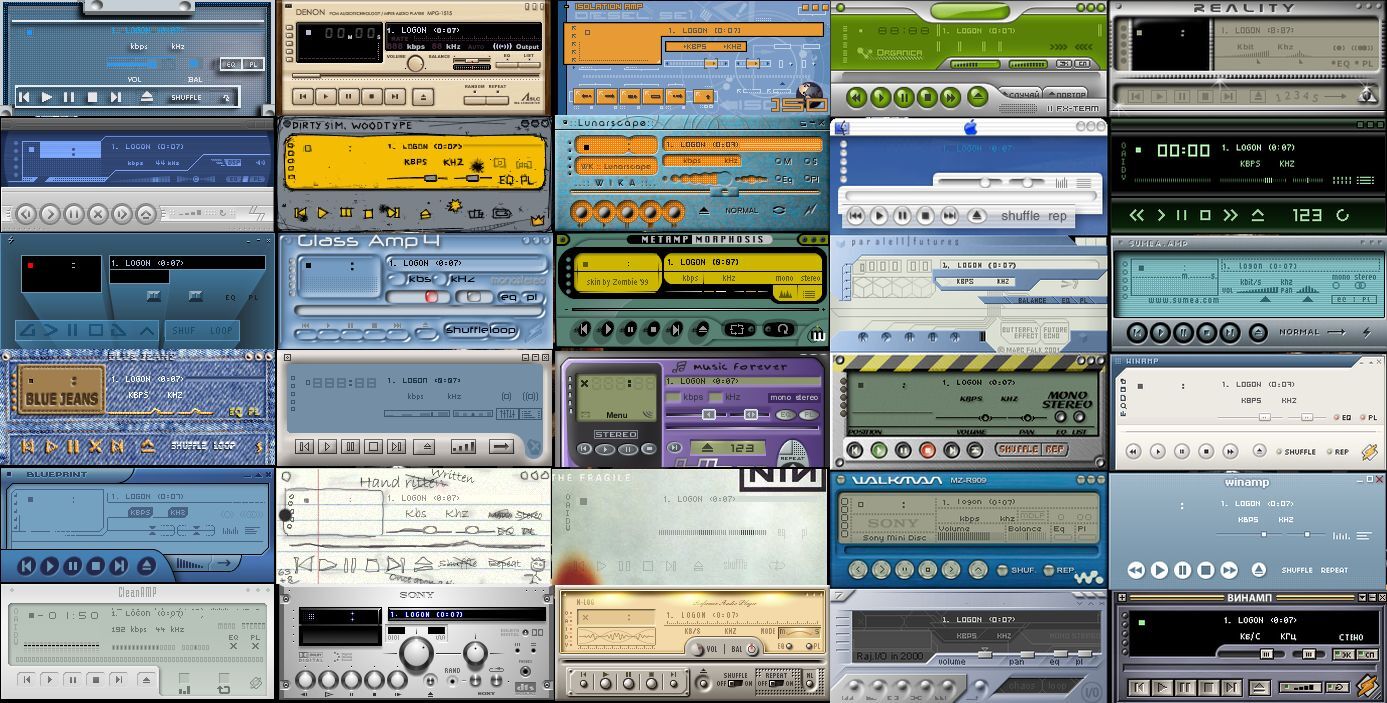Pause playback in the Metamp Morphosis skin
The height and width of the screenshot is (703, 1387).
(x=630, y=329)
